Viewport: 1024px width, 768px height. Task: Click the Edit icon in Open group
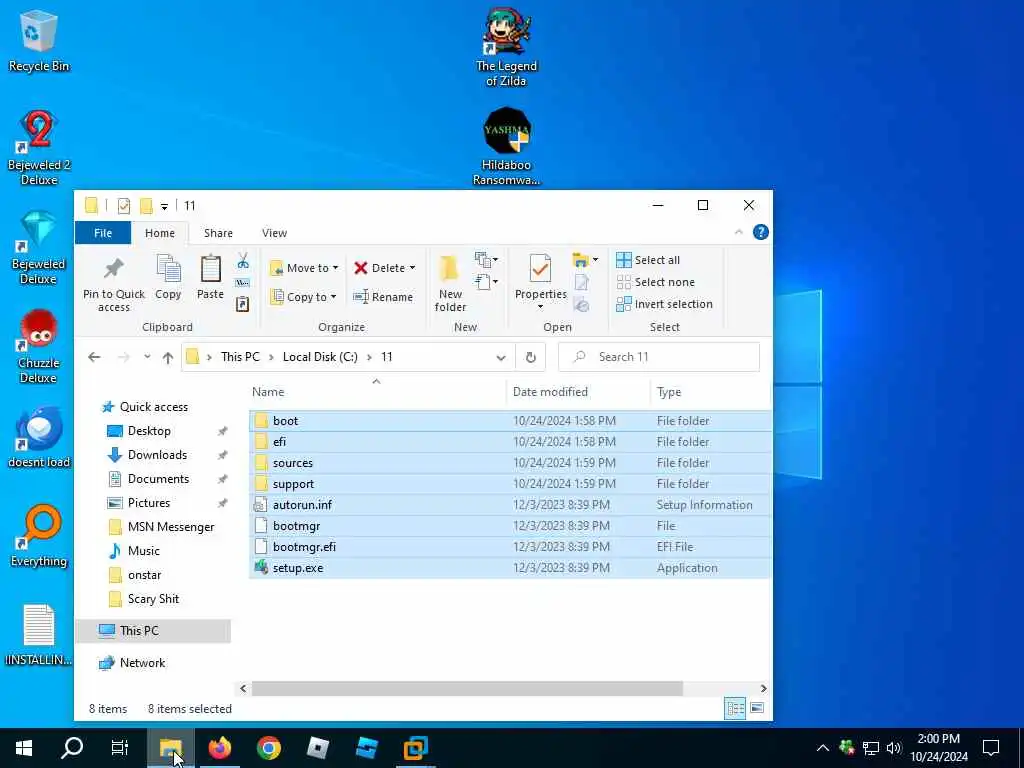[581, 282]
